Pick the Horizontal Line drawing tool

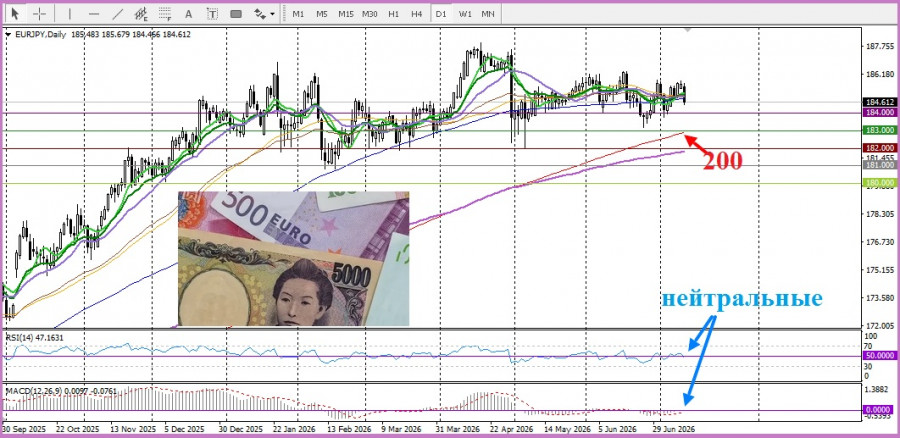click(x=94, y=13)
